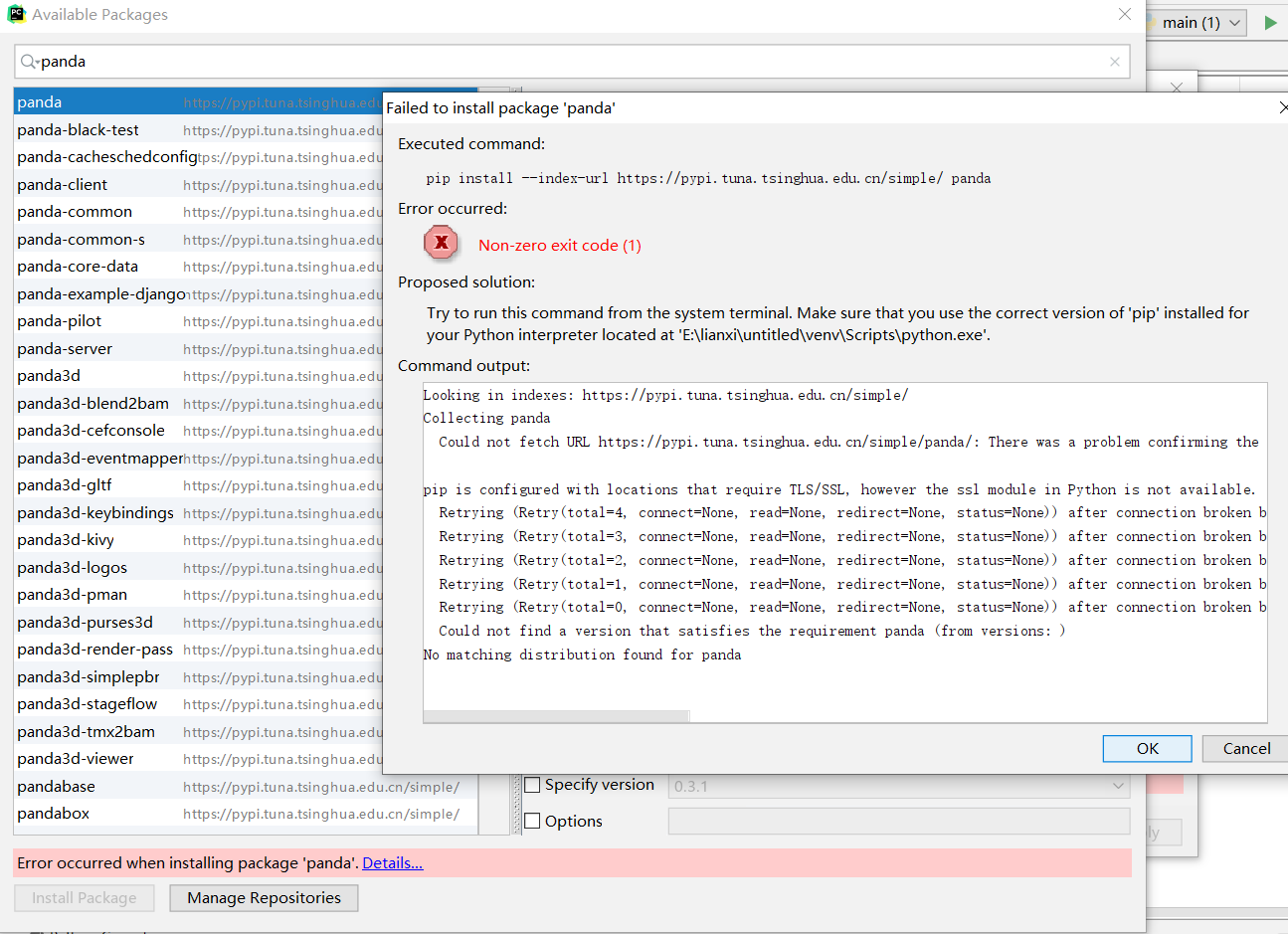Select 'panda3d-pman' package
This screenshot has height=934, width=1288.
click(x=198, y=595)
